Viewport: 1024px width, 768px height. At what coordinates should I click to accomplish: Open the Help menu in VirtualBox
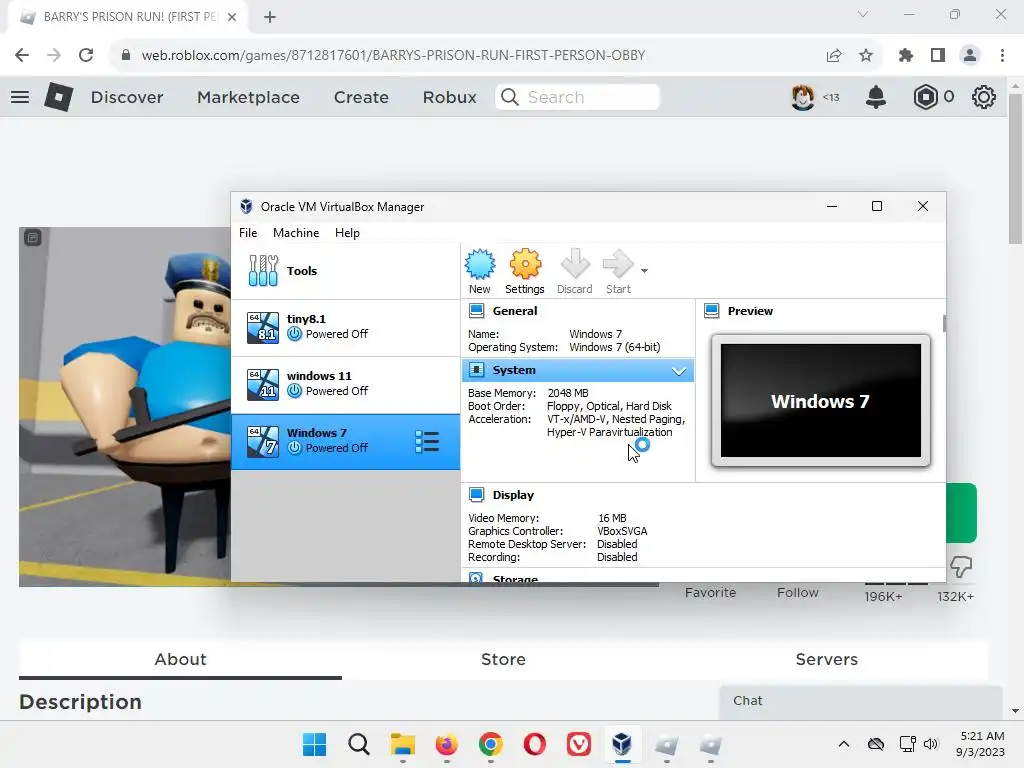[x=347, y=233]
